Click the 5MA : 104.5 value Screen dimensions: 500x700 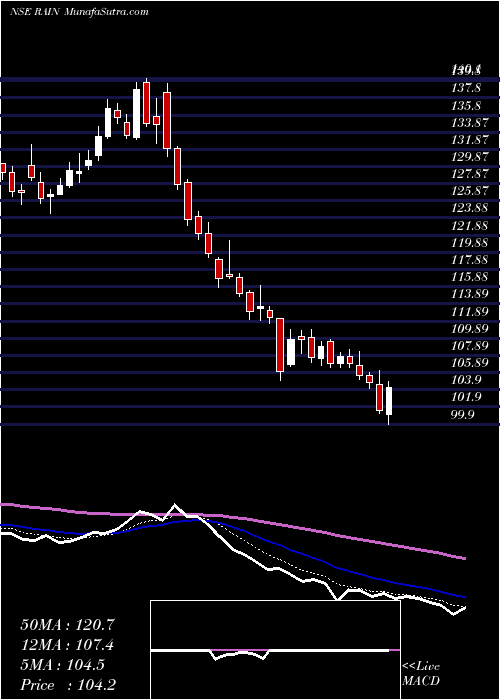(62, 665)
